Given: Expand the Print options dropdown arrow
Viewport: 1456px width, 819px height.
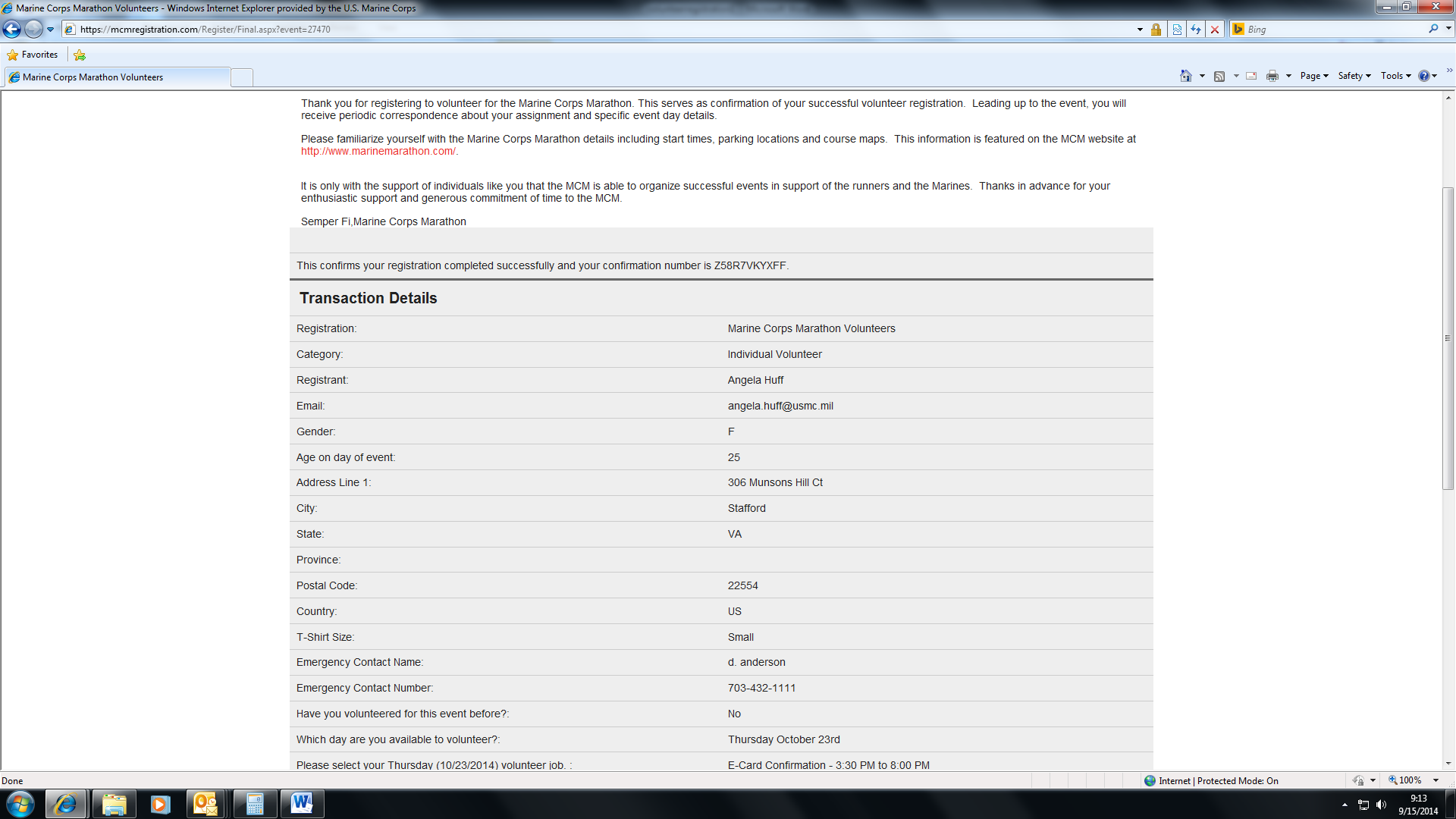Looking at the screenshot, I should point(1288,76).
